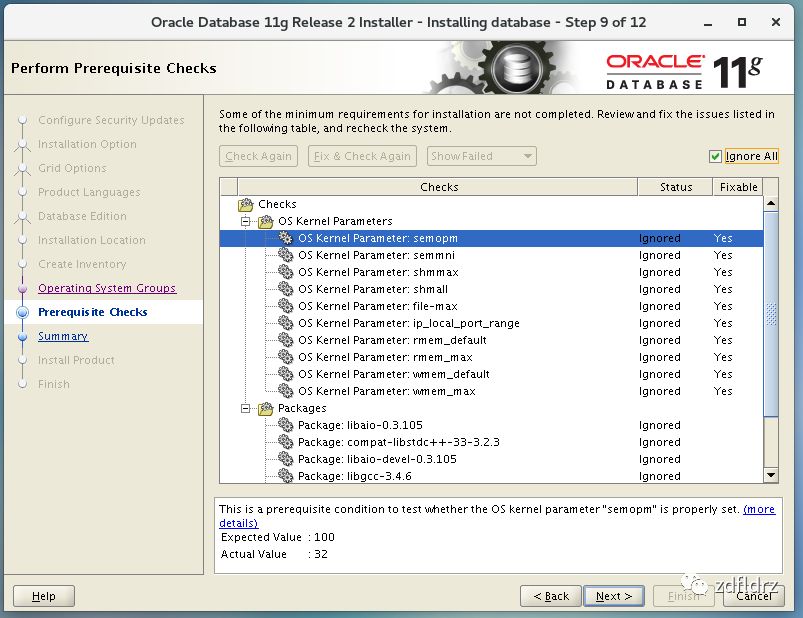Click the gear icon beside libgcc-3.4.6
This screenshot has width=803, height=618.
[285, 476]
